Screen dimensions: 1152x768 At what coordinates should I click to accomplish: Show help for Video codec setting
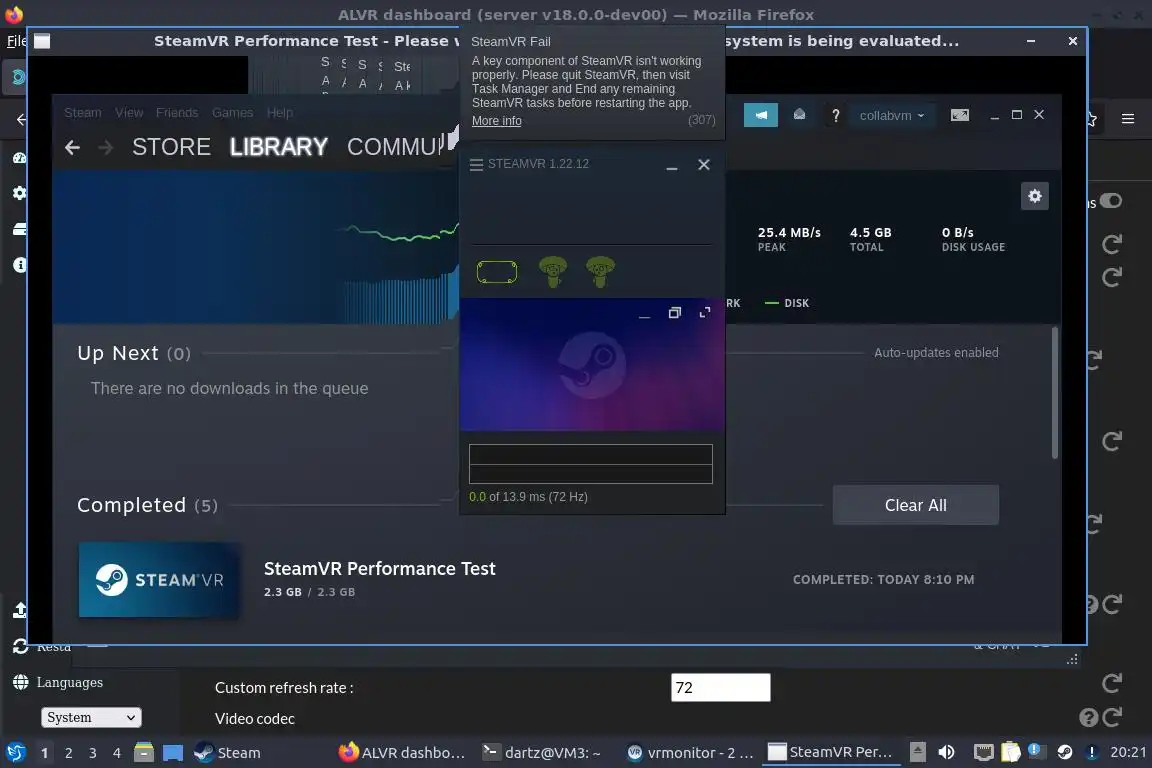coord(1088,717)
